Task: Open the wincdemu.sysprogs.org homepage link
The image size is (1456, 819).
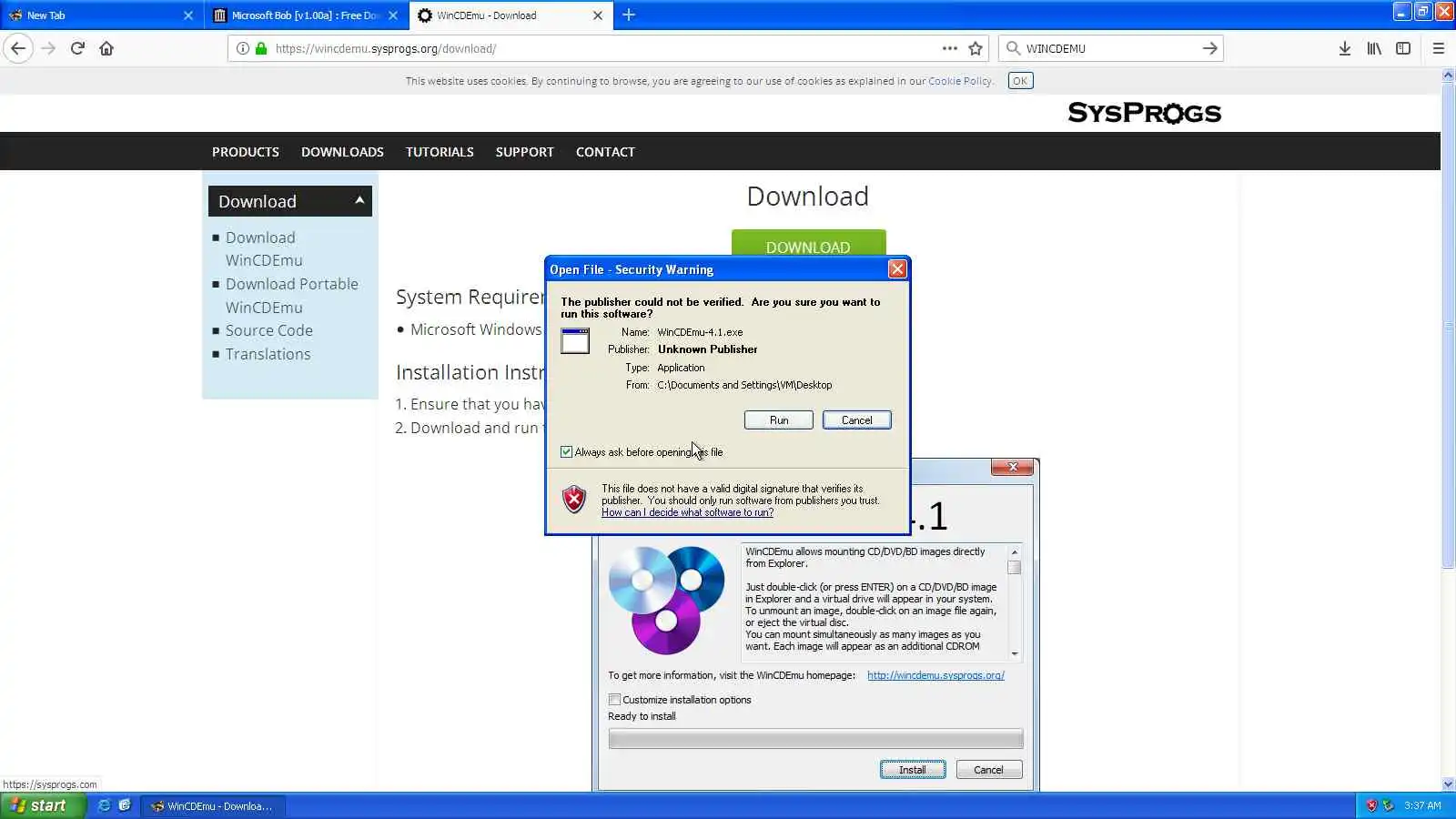Action: pyautogui.click(x=935, y=675)
